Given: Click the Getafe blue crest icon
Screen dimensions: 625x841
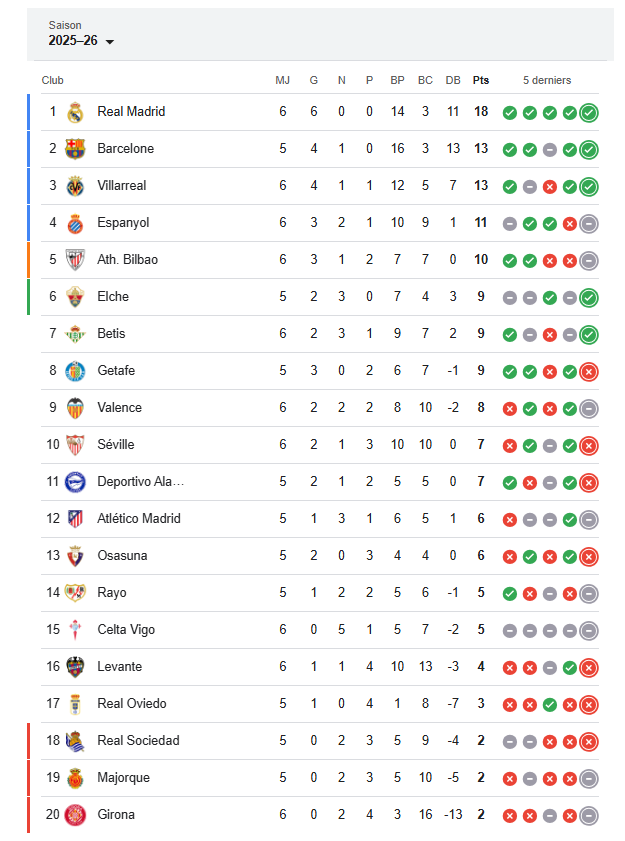Looking at the screenshot, I should click(x=75, y=371).
